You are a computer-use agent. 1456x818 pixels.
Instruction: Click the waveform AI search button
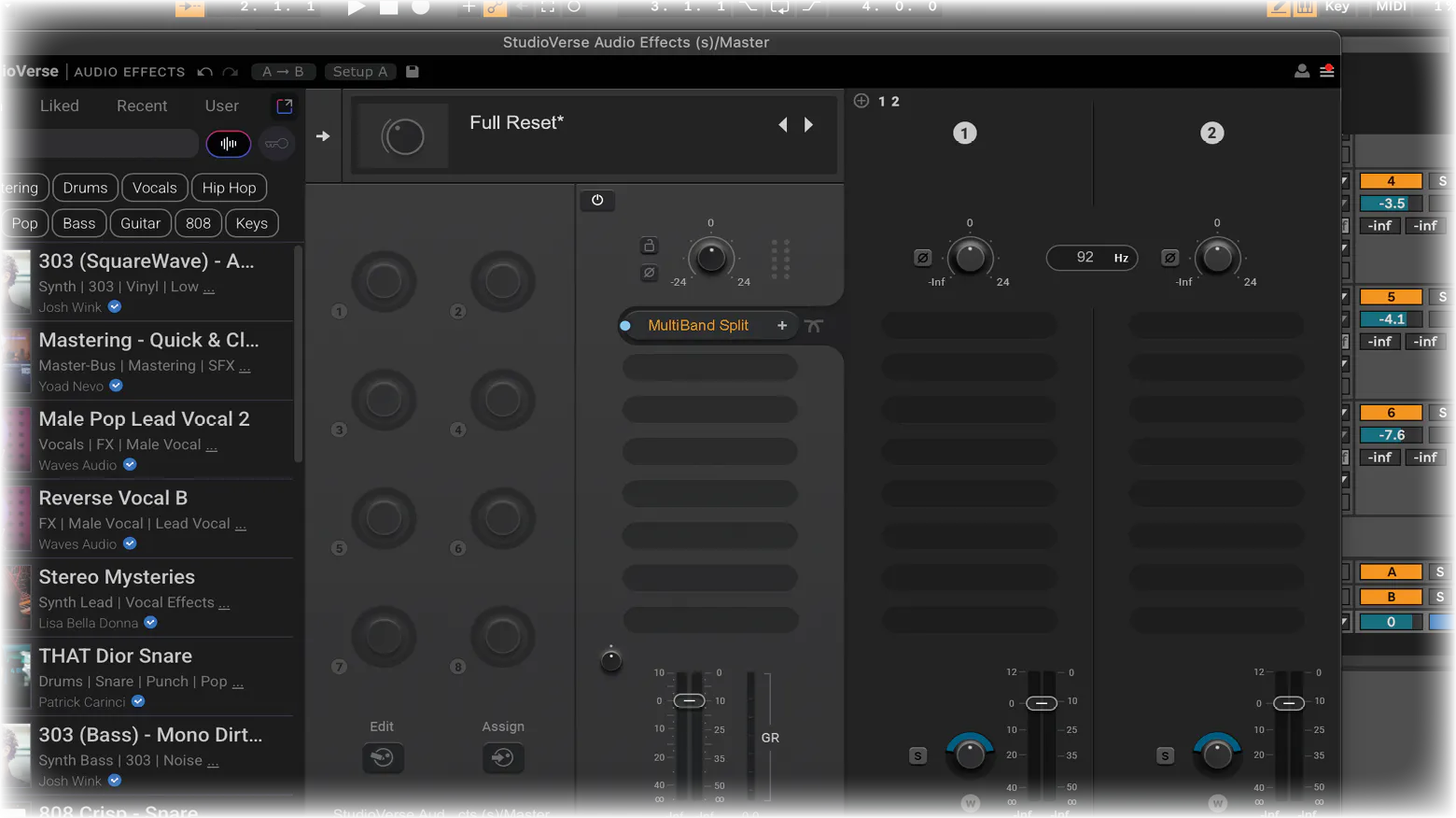[x=229, y=144]
